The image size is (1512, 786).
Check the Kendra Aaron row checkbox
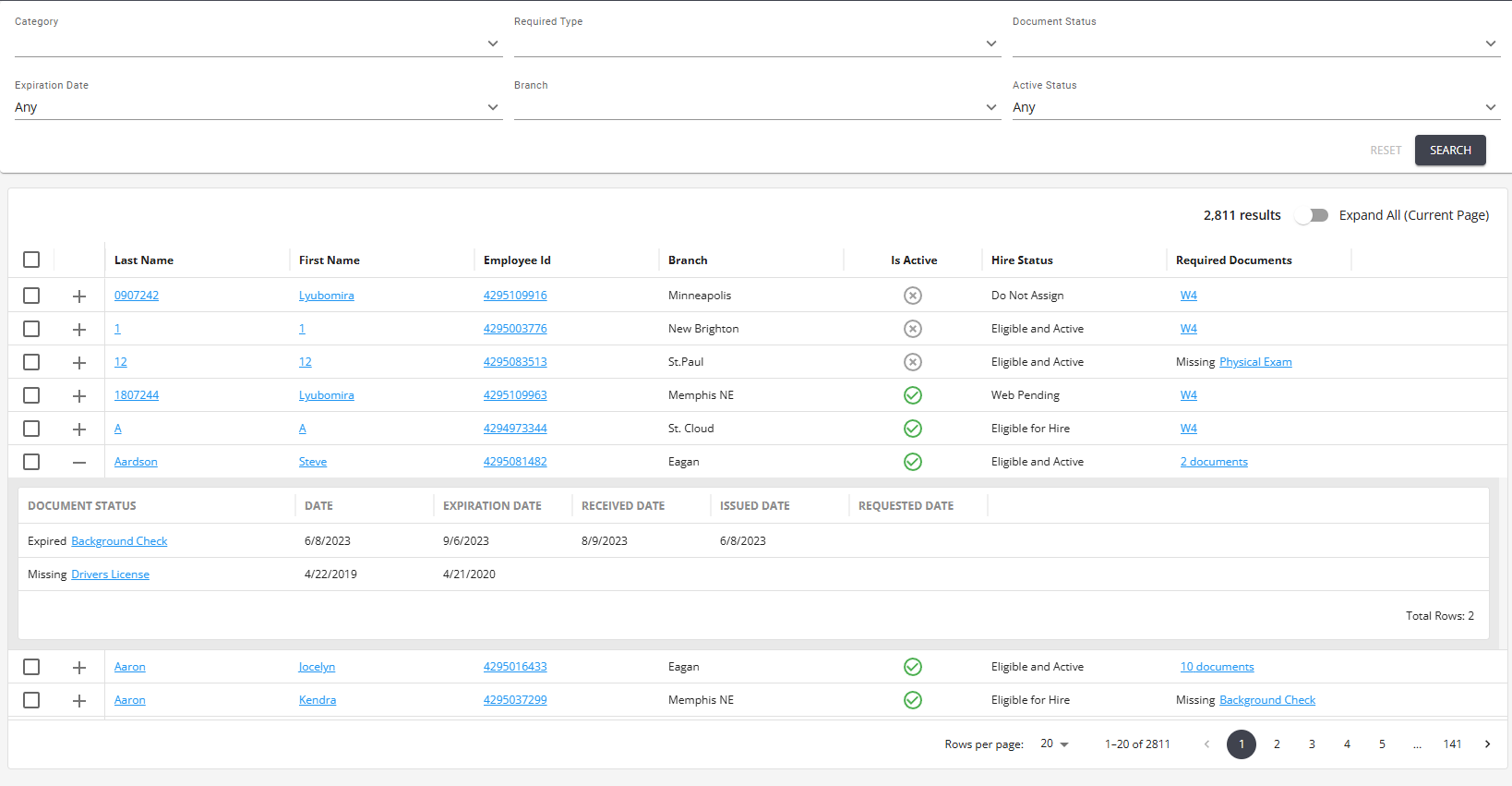pyautogui.click(x=31, y=700)
